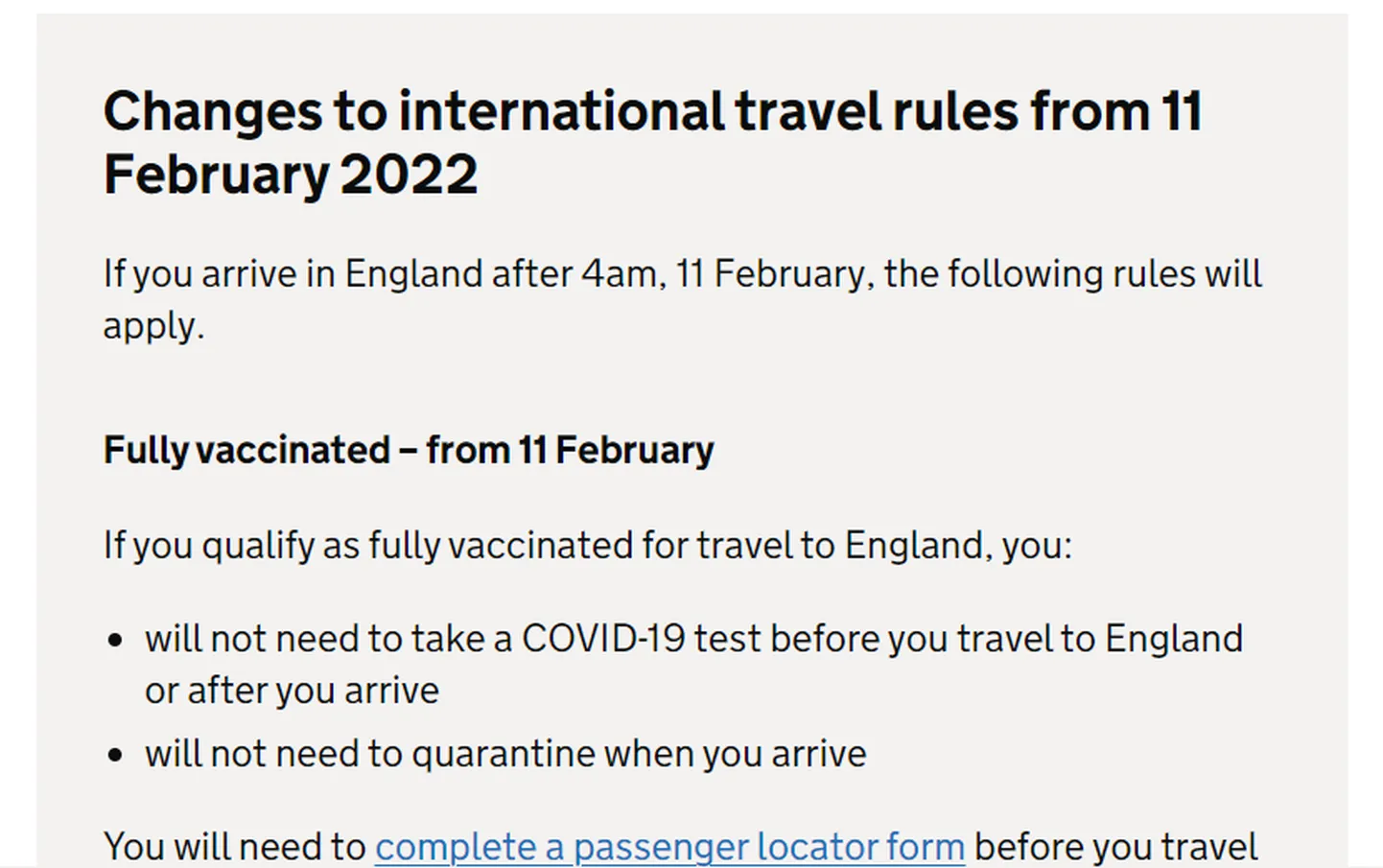Click the 'Fully vaccinated – from 11 February' subheading
Screen dimensions: 1383x868
pyautogui.click(x=409, y=450)
